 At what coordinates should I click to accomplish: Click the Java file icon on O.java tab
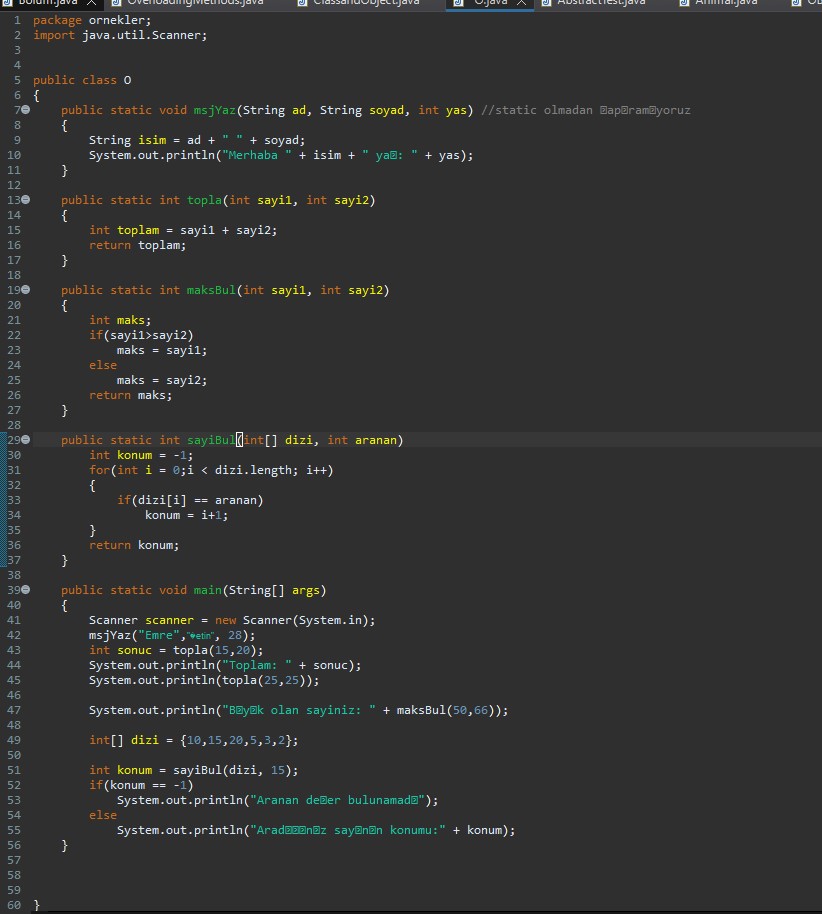click(x=457, y=4)
